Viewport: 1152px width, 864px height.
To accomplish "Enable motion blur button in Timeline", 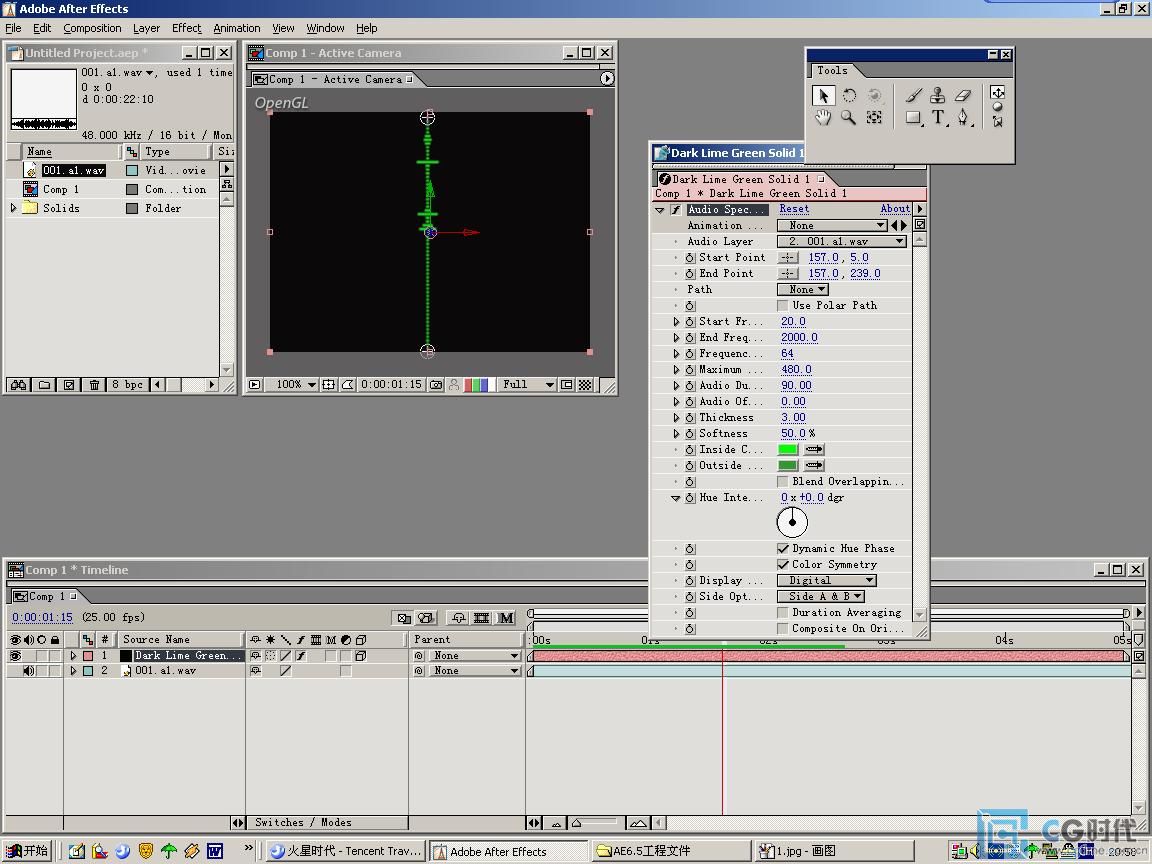I will [x=506, y=618].
